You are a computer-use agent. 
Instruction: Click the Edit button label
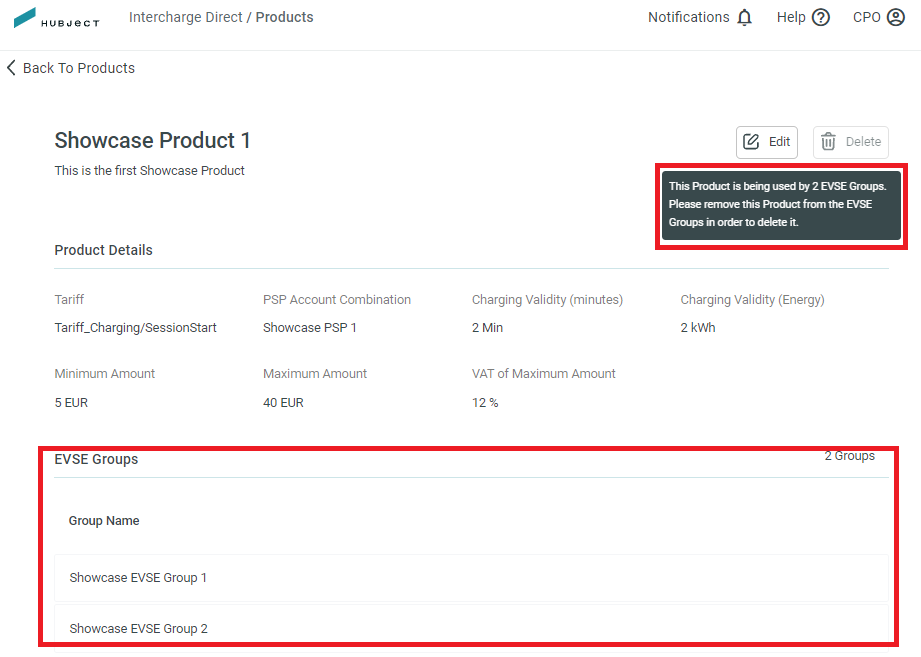click(x=779, y=141)
